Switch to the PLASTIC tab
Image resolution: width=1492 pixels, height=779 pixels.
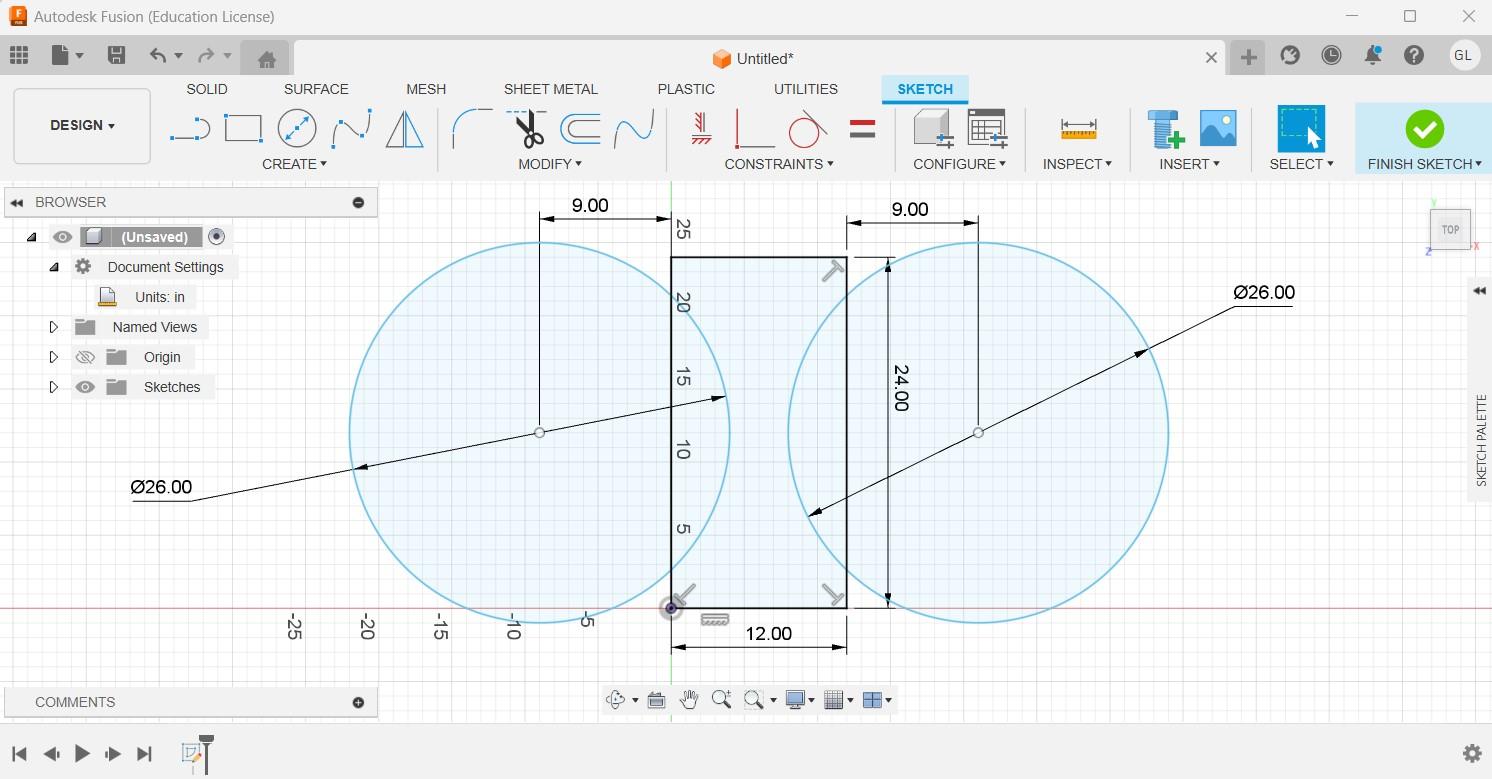686,89
